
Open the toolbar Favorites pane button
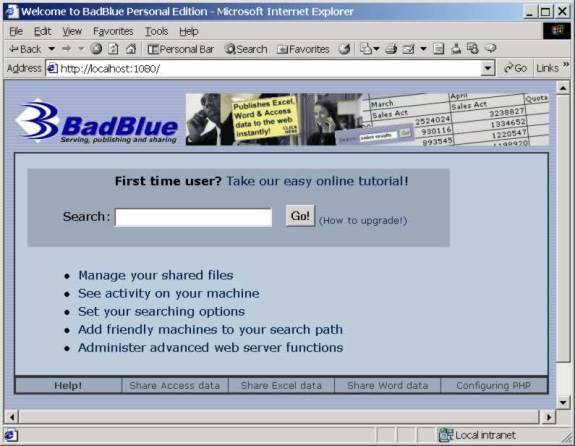(x=303, y=49)
